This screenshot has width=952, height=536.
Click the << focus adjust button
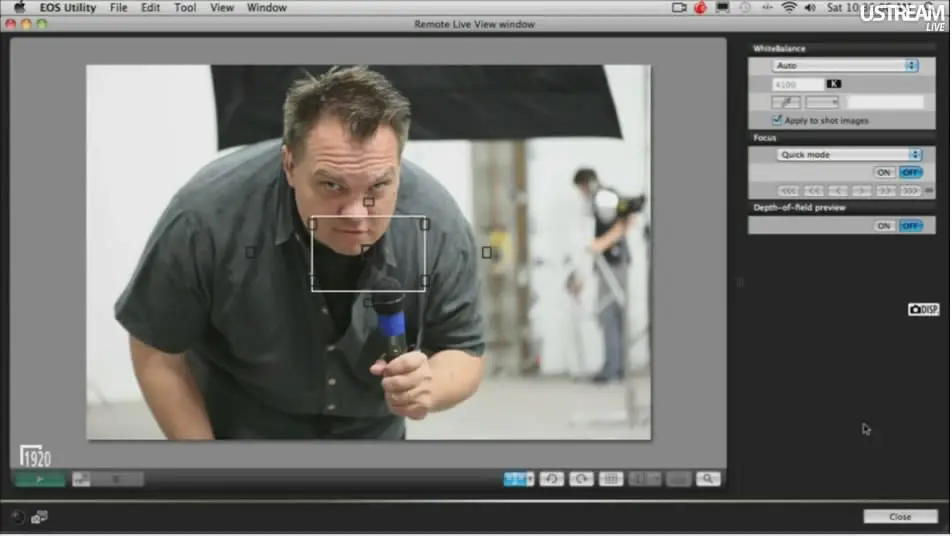pos(814,191)
